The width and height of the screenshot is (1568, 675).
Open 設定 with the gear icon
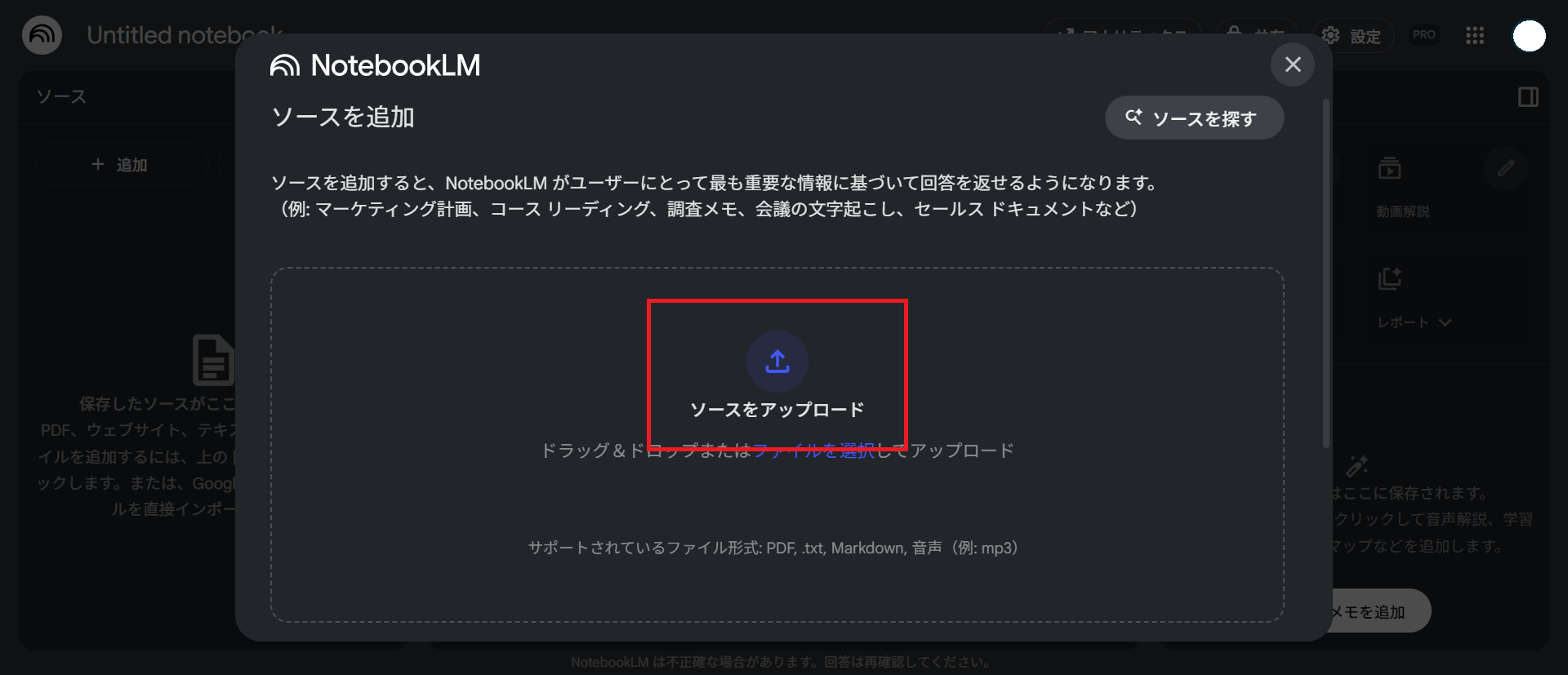tap(1353, 36)
